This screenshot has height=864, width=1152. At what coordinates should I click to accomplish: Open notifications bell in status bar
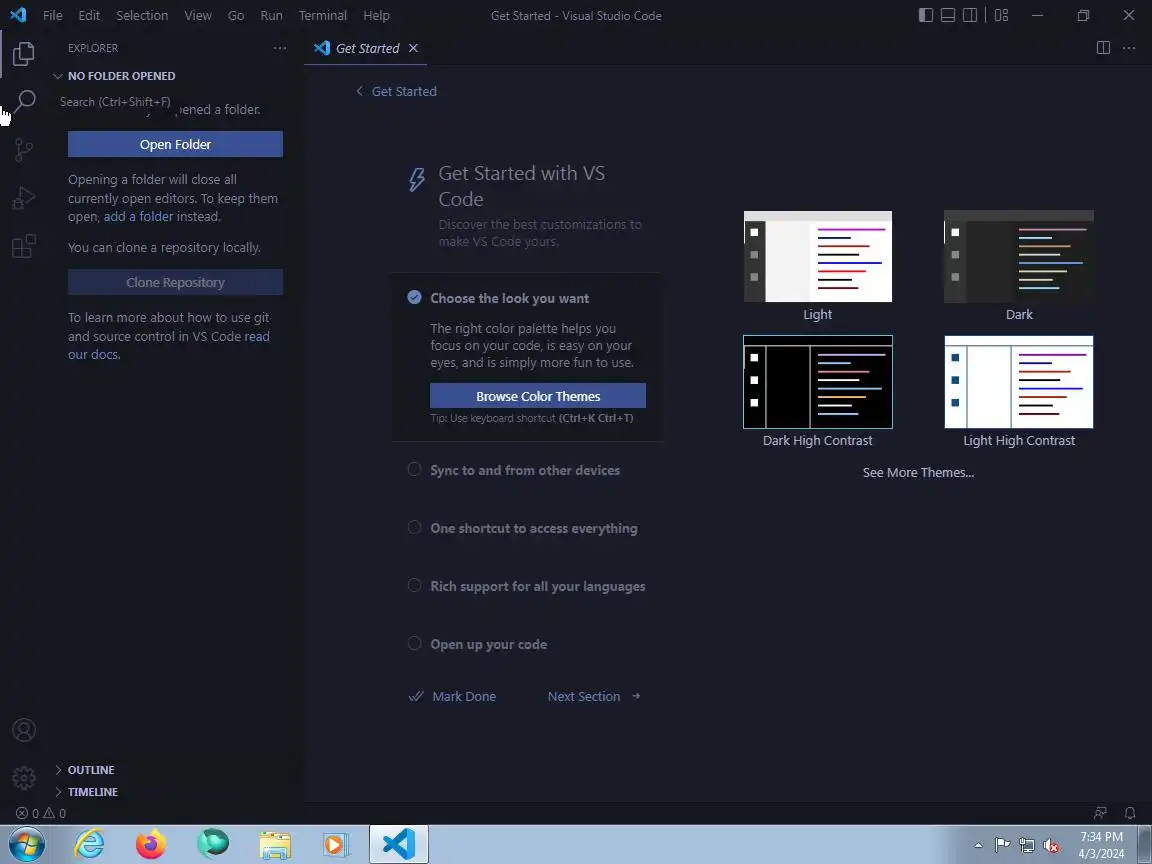click(1130, 813)
